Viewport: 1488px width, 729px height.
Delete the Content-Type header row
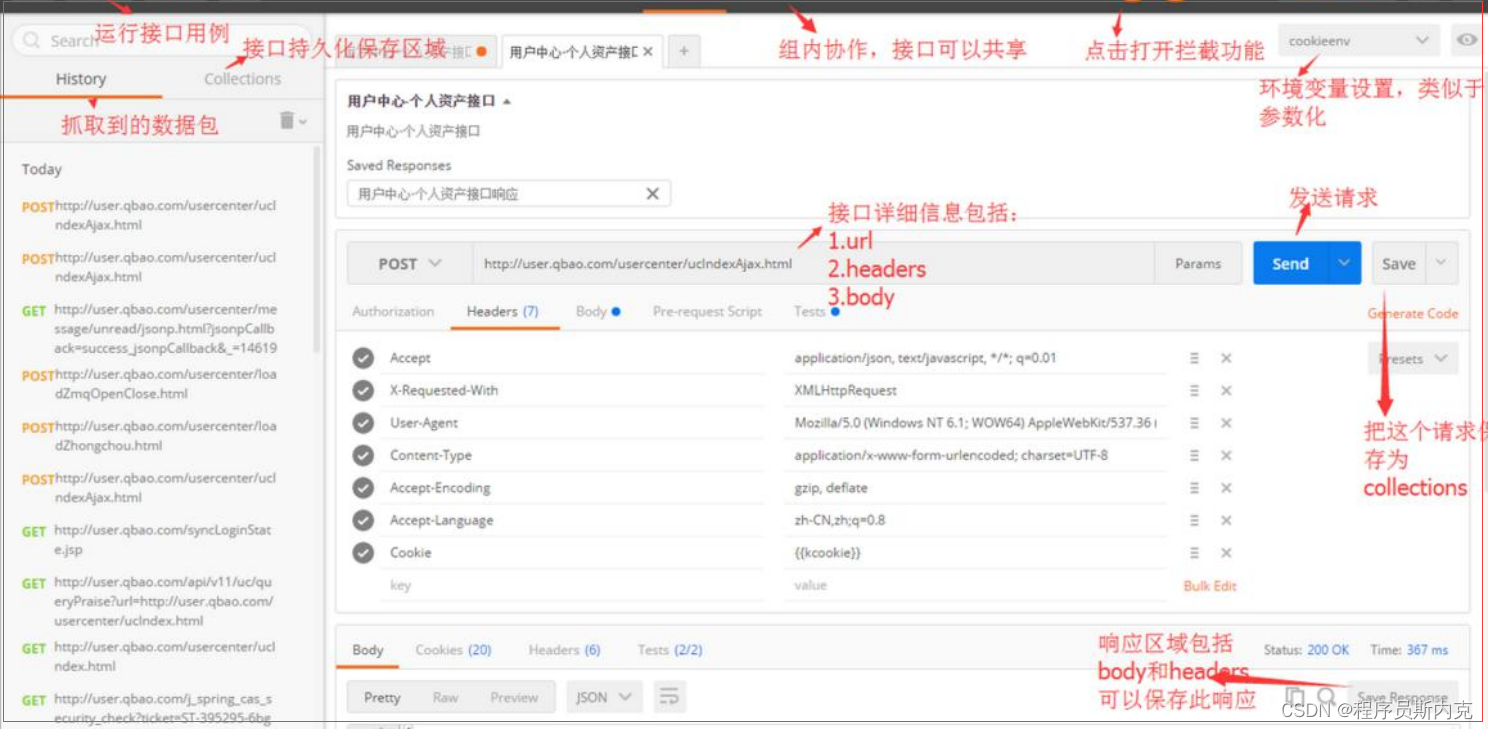pyautogui.click(x=1226, y=455)
